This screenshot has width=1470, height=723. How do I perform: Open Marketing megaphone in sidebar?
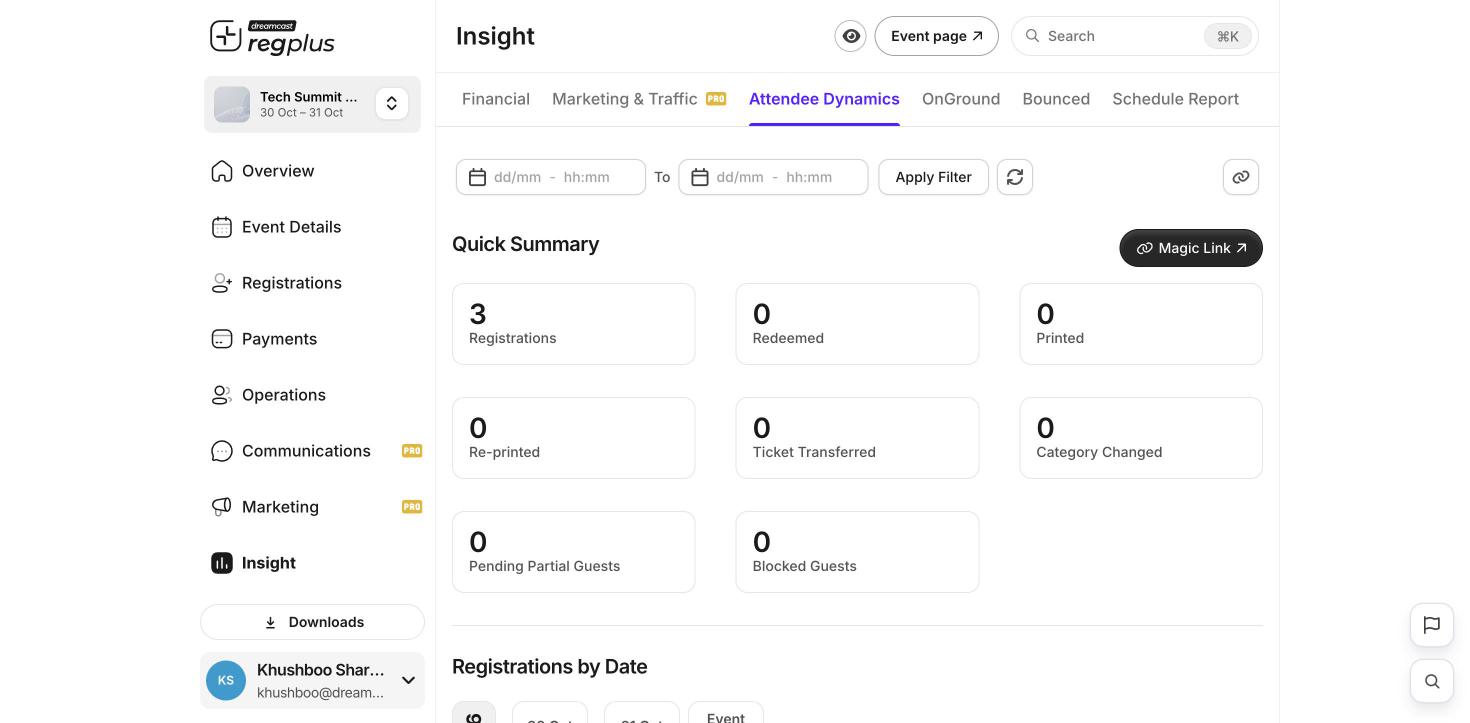[x=222, y=507]
